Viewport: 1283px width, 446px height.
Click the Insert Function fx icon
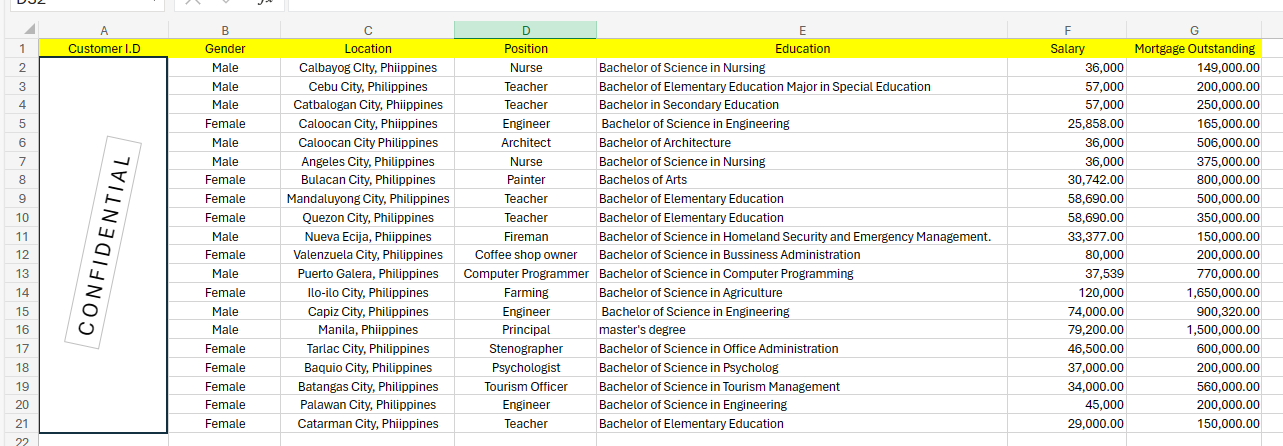(264, 3)
